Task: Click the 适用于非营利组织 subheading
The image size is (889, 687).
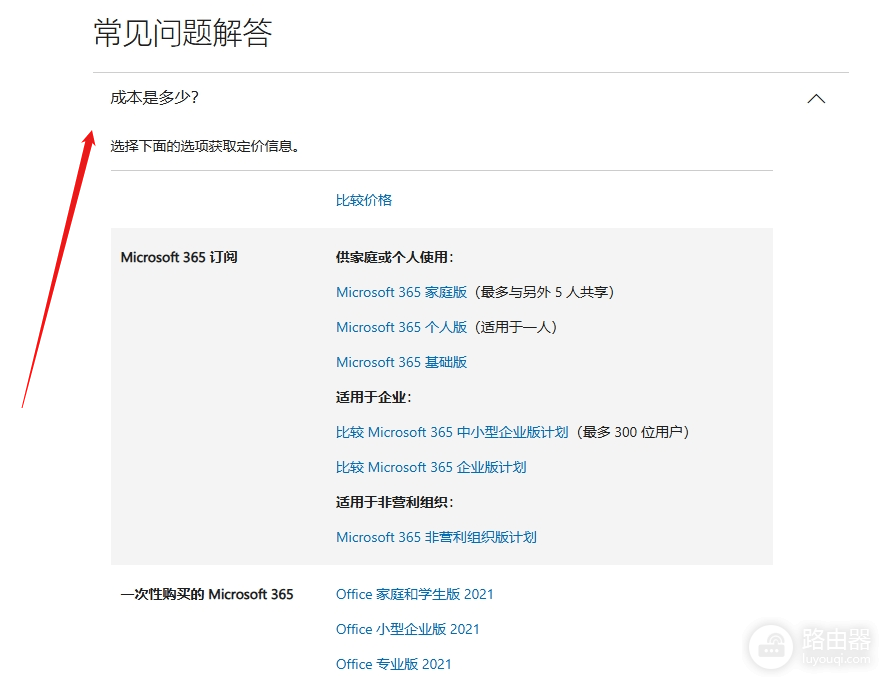Action: tap(395, 502)
